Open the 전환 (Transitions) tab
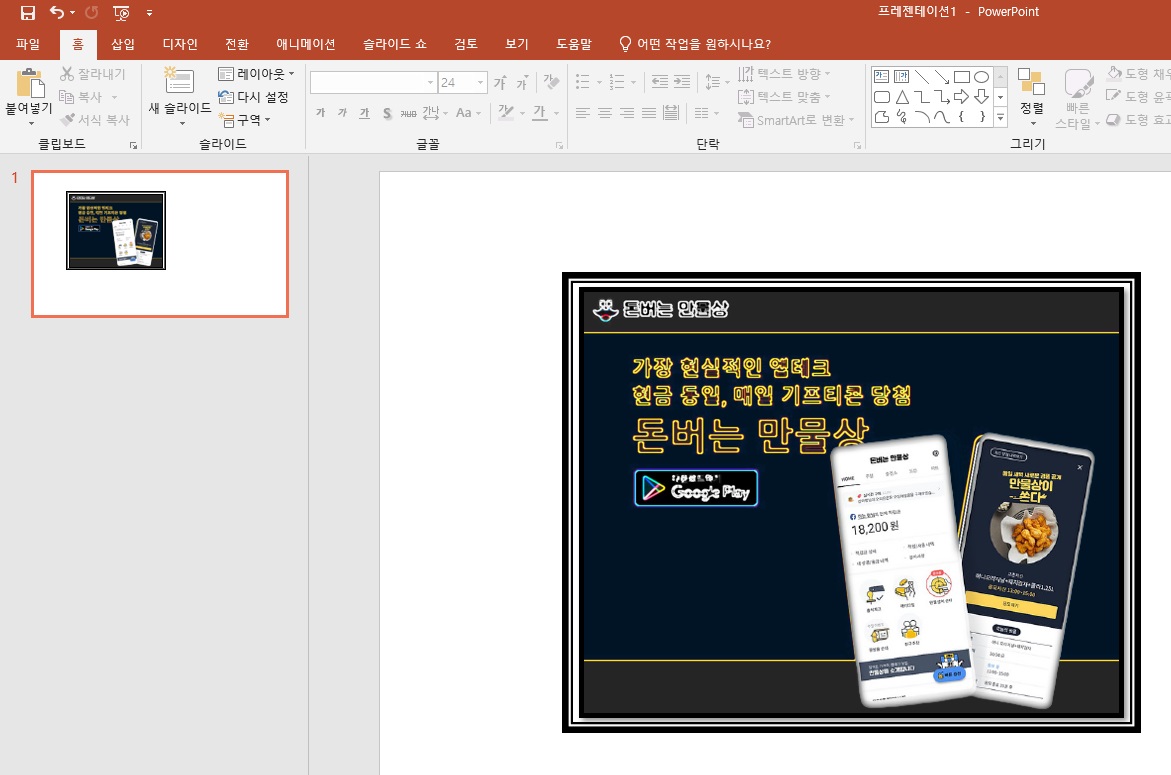This screenshot has width=1171, height=775. pos(237,44)
